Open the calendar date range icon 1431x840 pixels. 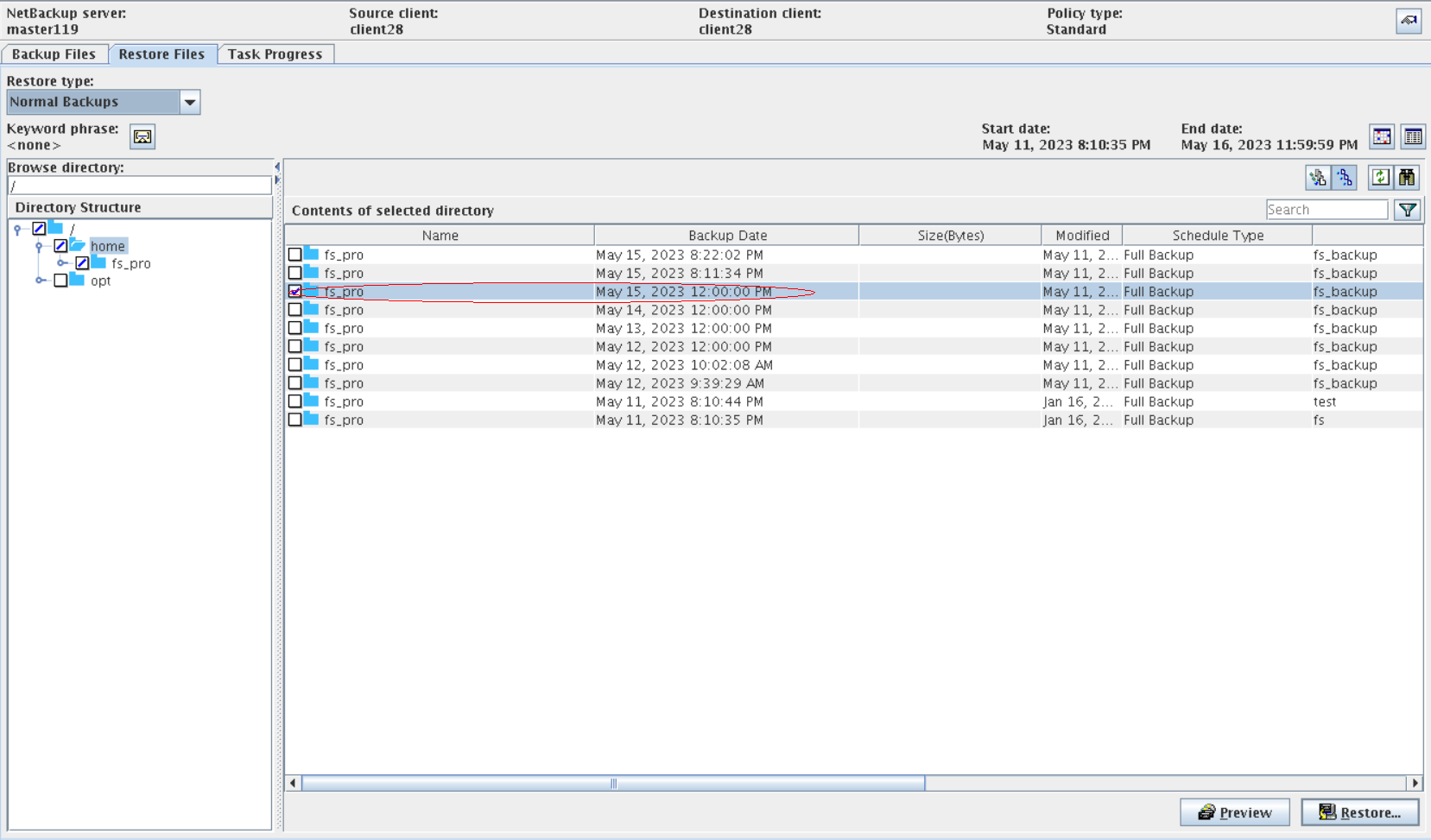[1382, 136]
